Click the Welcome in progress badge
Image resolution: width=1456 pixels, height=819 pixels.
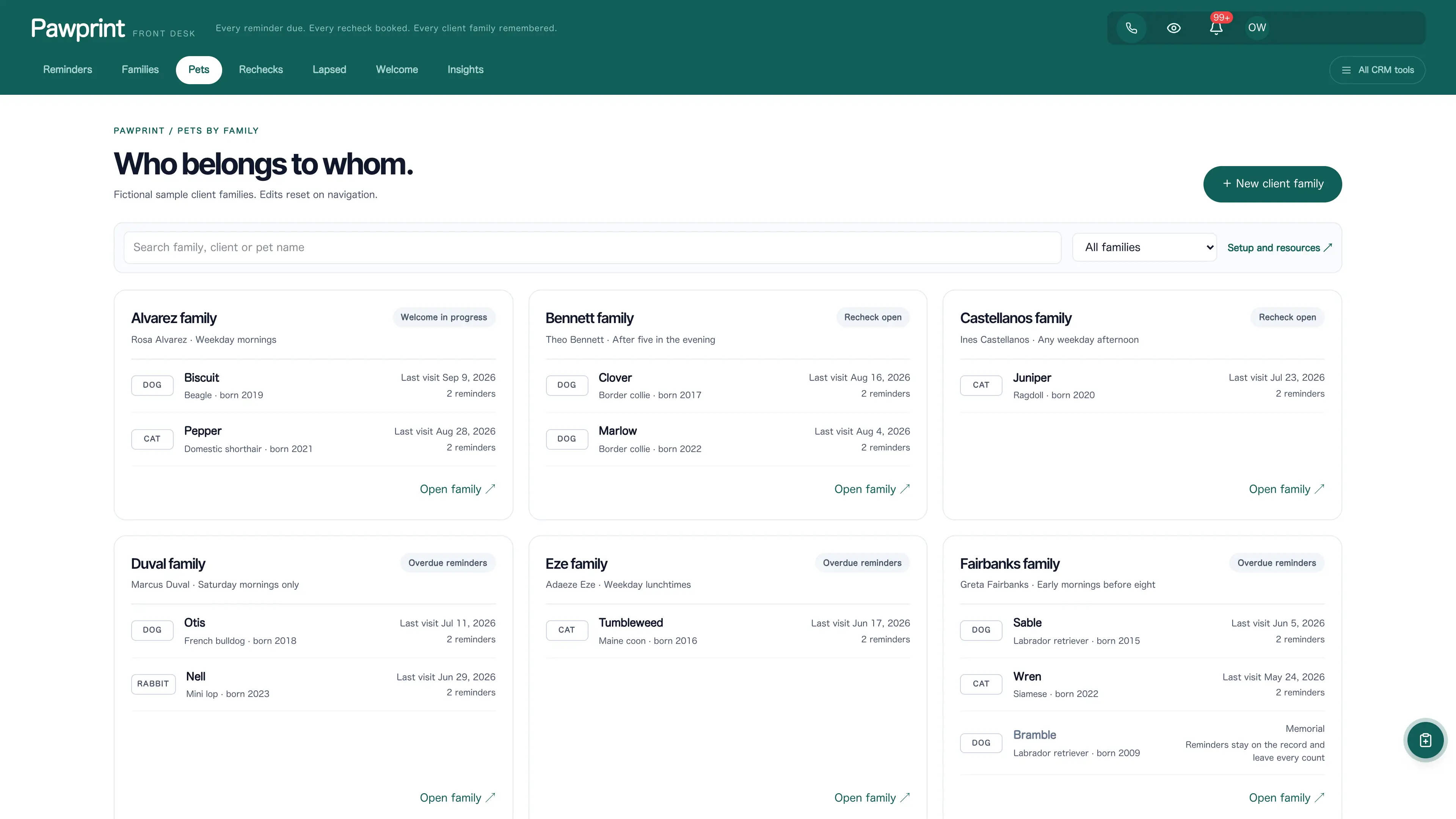coord(444,317)
